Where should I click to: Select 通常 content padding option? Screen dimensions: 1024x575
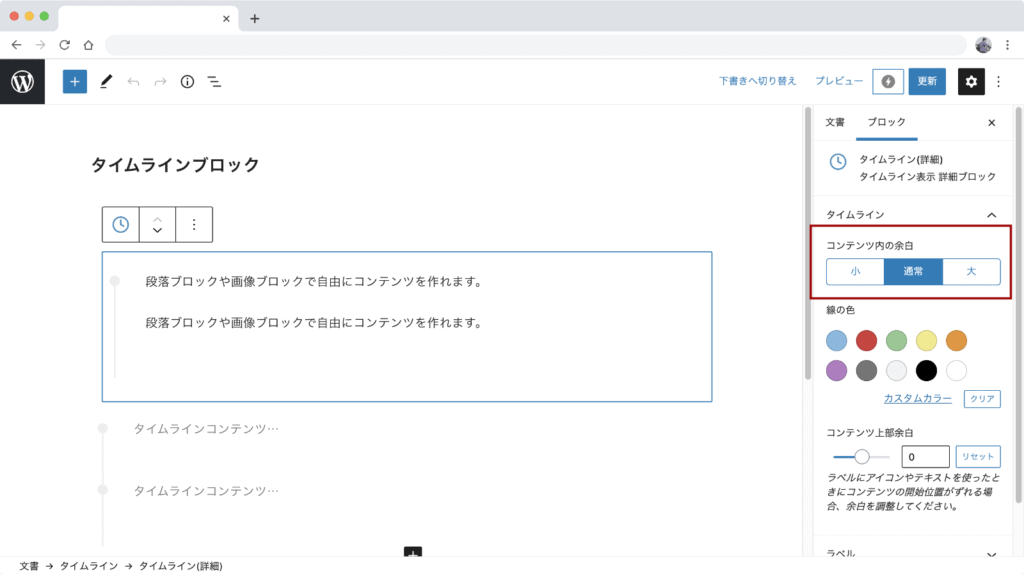tap(913, 272)
